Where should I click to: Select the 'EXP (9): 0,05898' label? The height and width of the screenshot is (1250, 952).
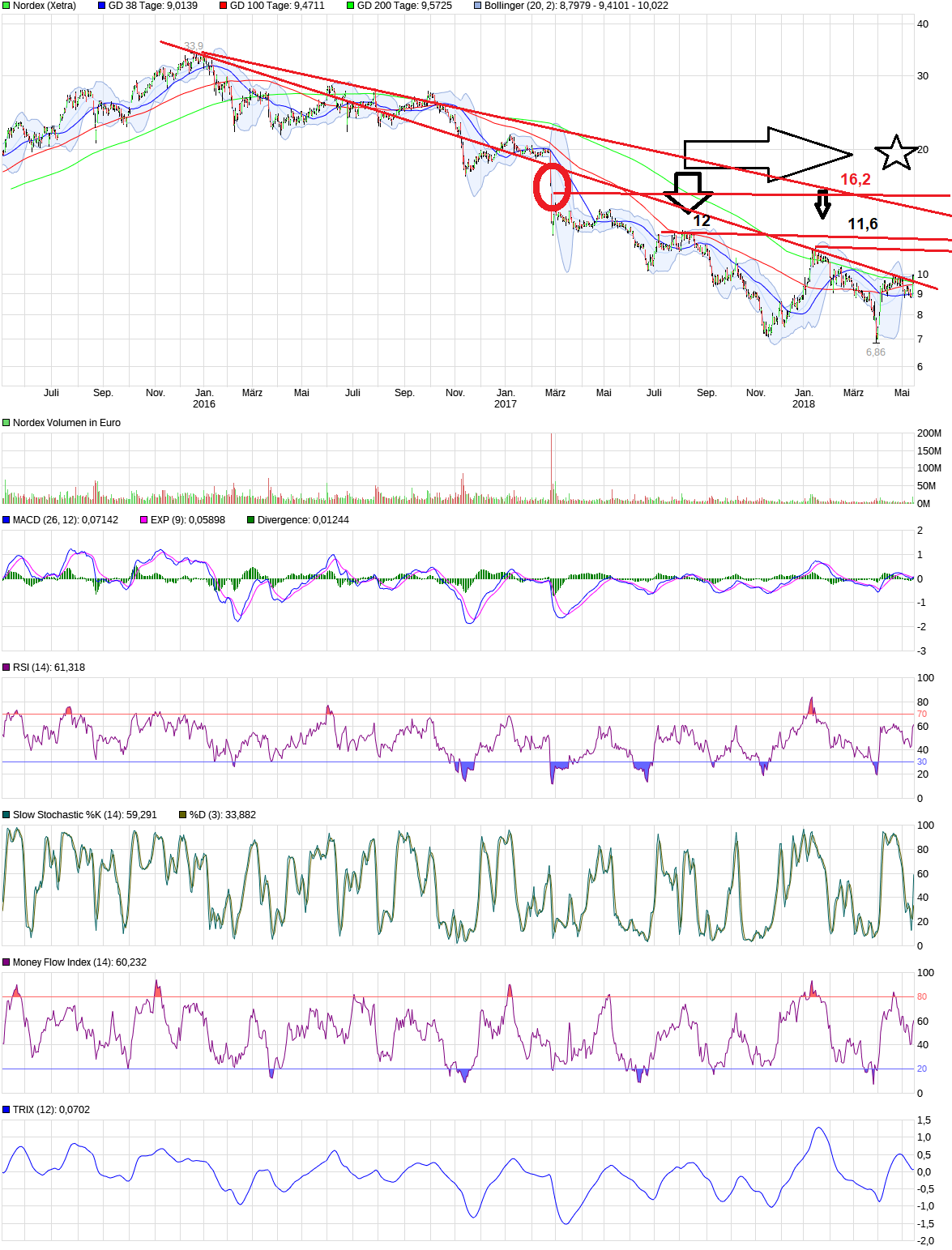[x=188, y=520]
